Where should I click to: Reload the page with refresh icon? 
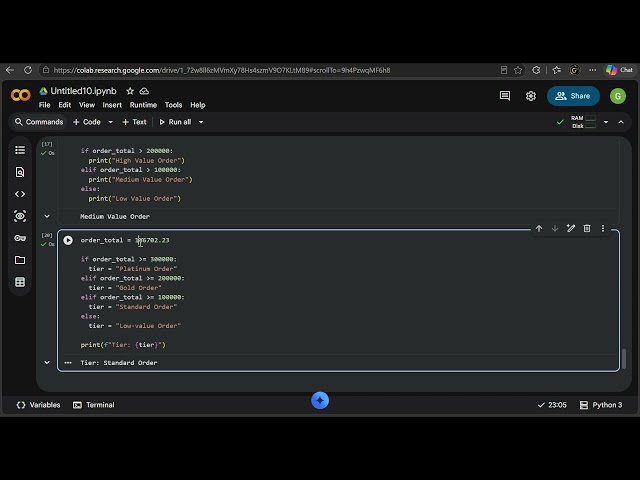28,70
